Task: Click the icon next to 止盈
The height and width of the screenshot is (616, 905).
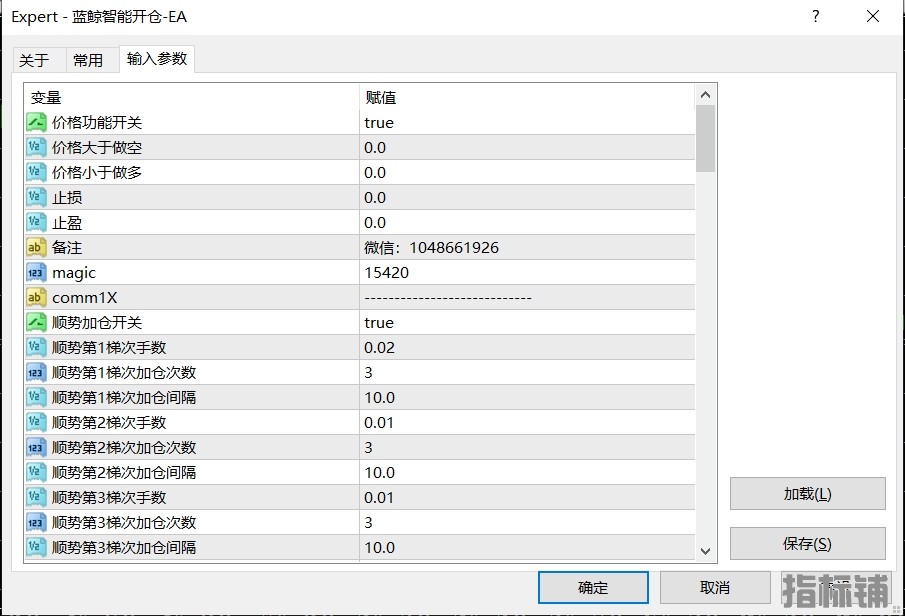Action: [36, 222]
